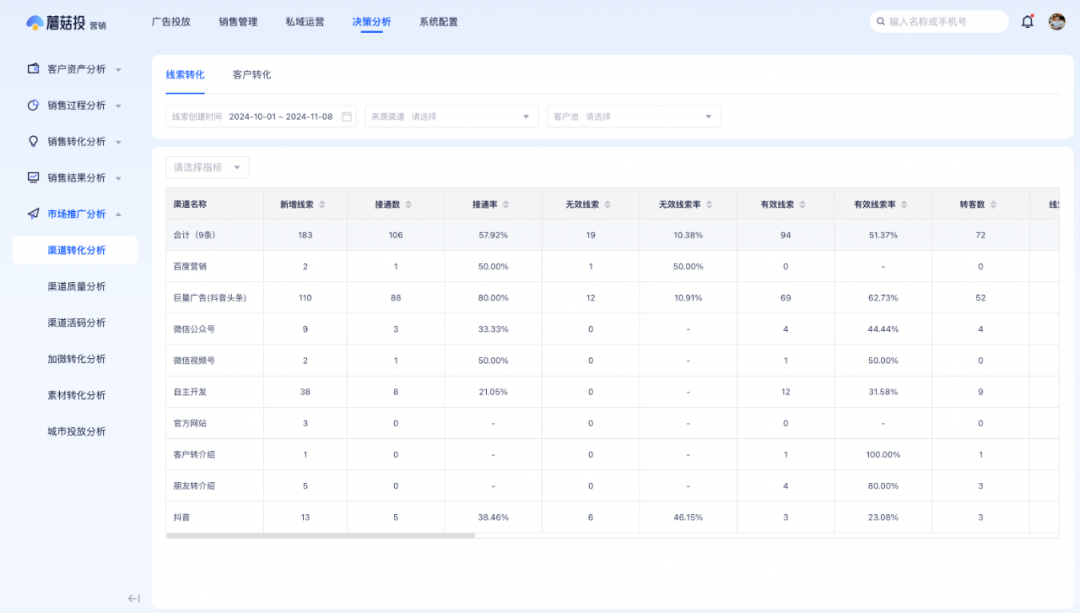Open the notifications bell icon
The height and width of the screenshot is (613, 1080).
pos(1026,21)
